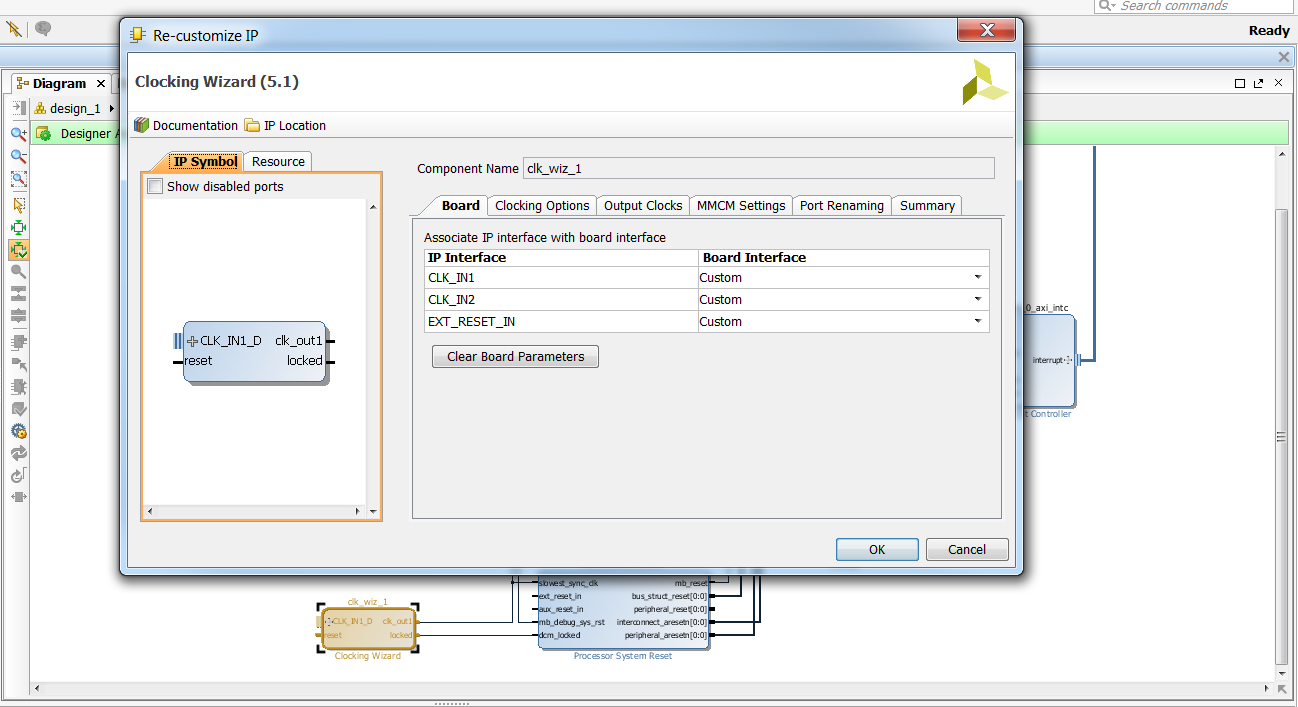Activate the yellow Select Area arrow tool
1298x707 pixels.
(18, 204)
